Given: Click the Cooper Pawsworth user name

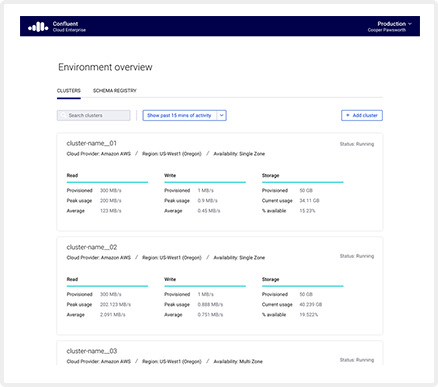Looking at the screenshot, I should click(387, 30).
